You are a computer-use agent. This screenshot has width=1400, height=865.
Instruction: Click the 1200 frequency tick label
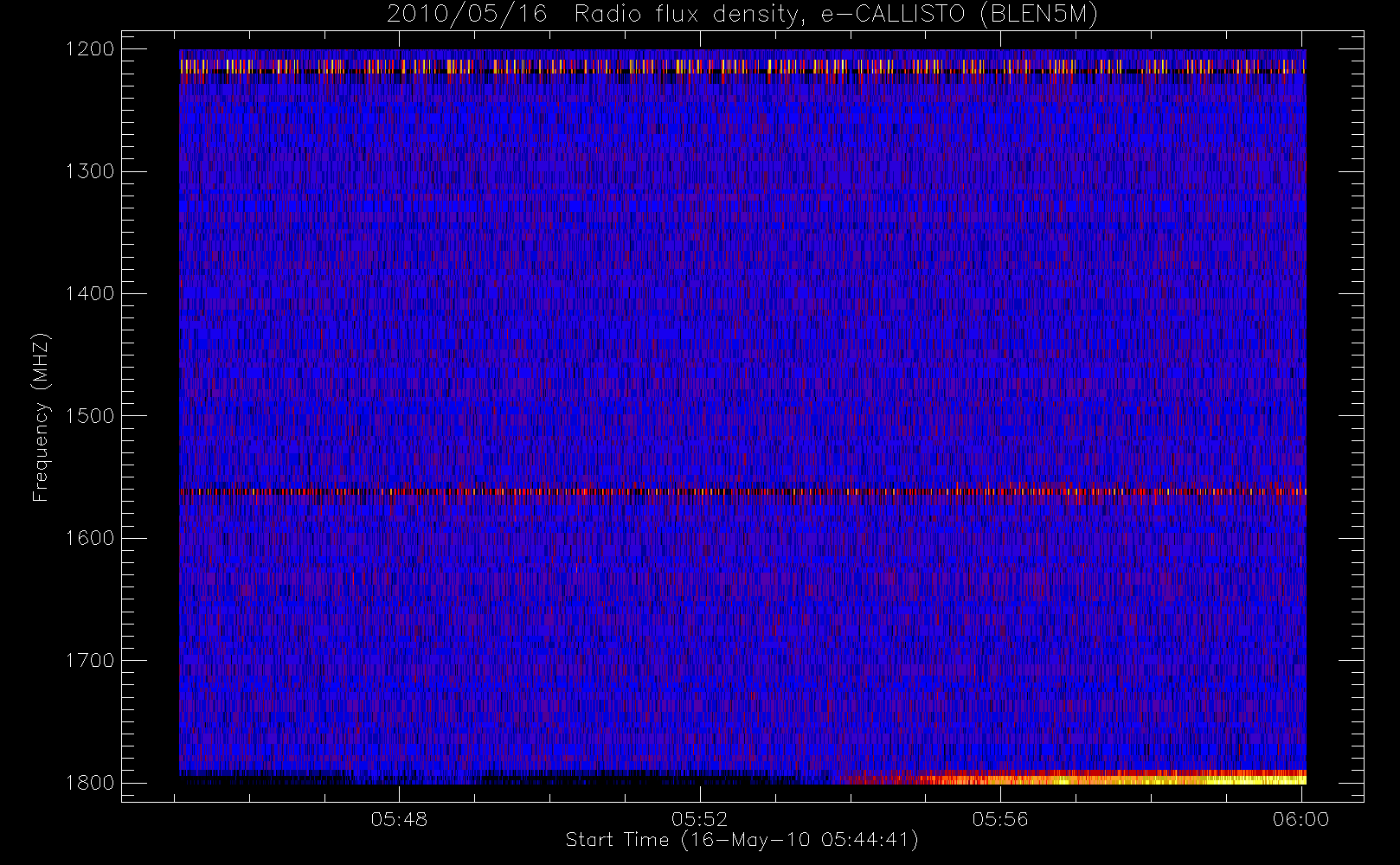pos(91,49)
